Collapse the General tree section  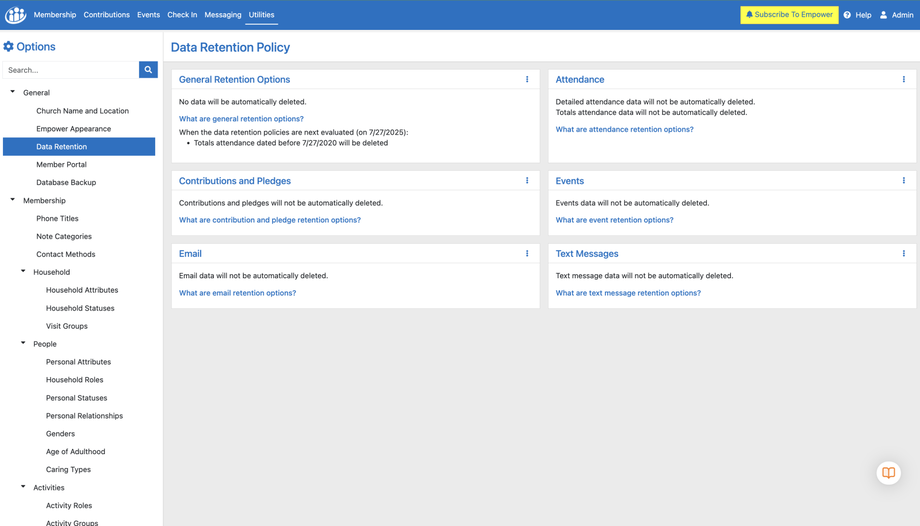(x=13, y=92)
